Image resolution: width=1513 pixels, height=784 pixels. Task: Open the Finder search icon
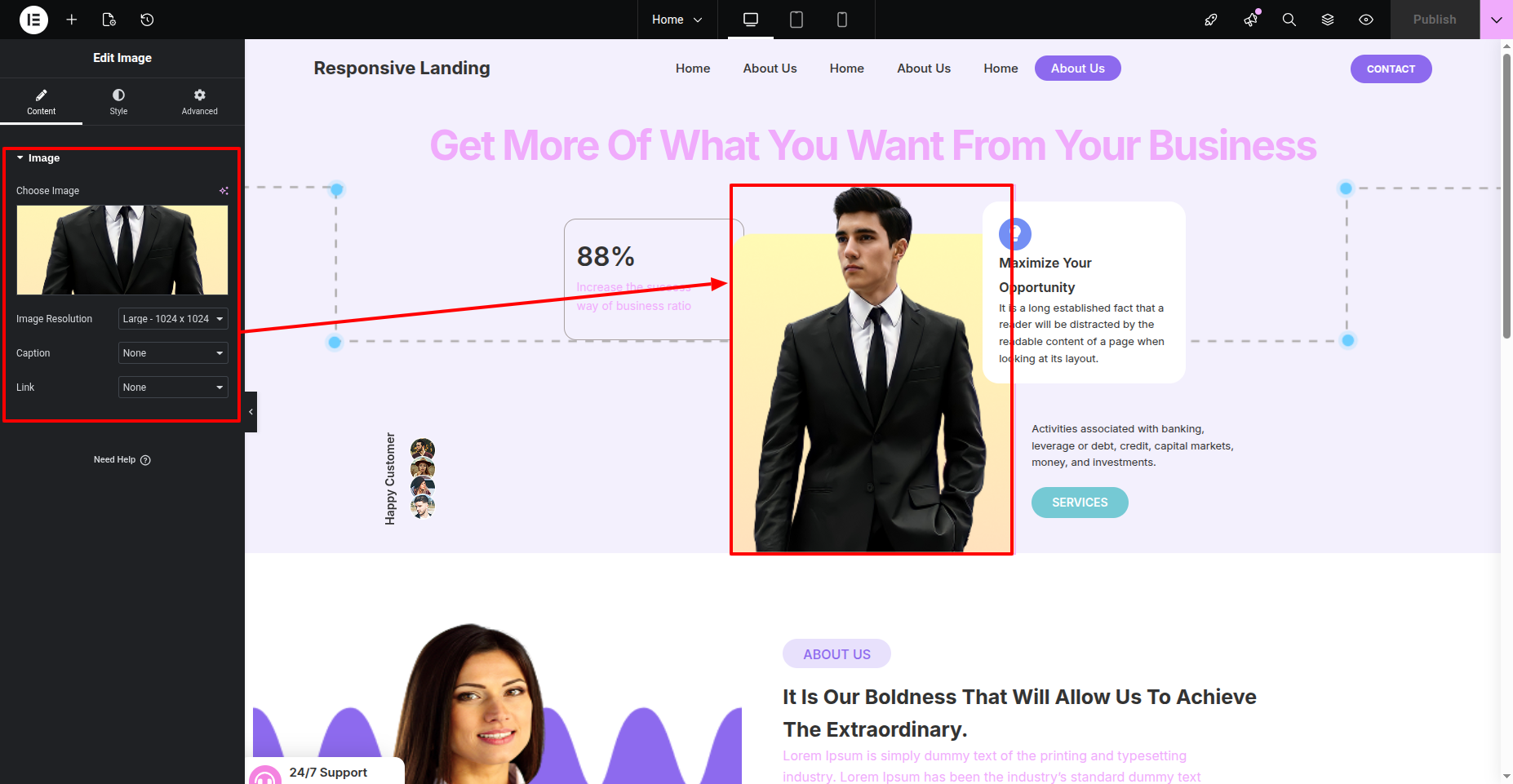point(1289,20)
